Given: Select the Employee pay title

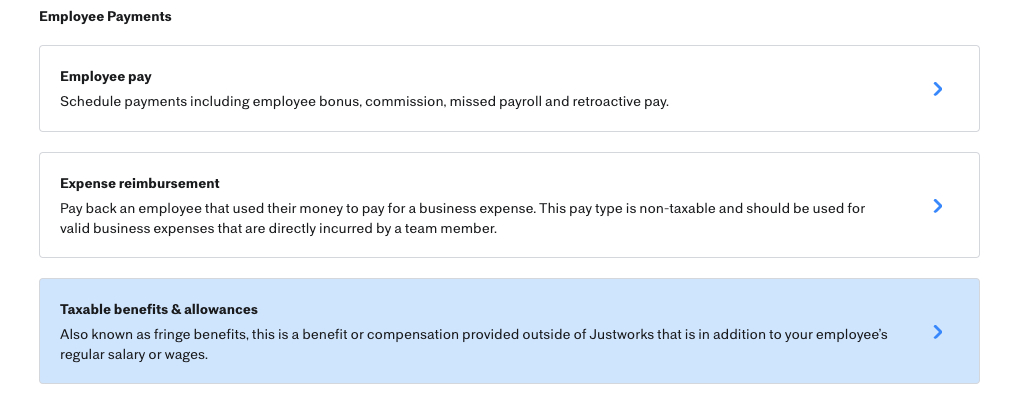Looking at the screenshot, I should coord(105,76).
